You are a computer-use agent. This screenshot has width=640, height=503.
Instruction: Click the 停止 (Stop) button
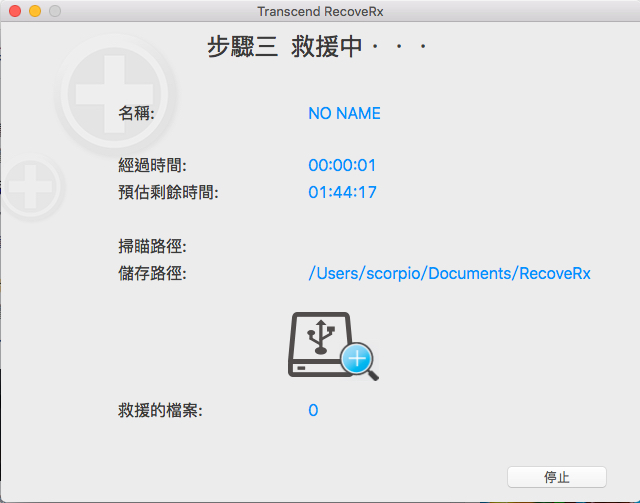tap(557, 477)
